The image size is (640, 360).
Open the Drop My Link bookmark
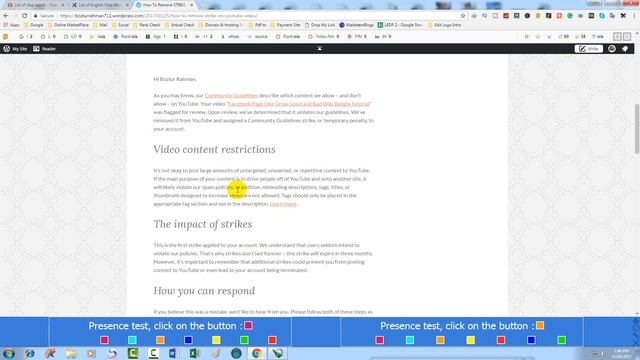coord(320,25)
